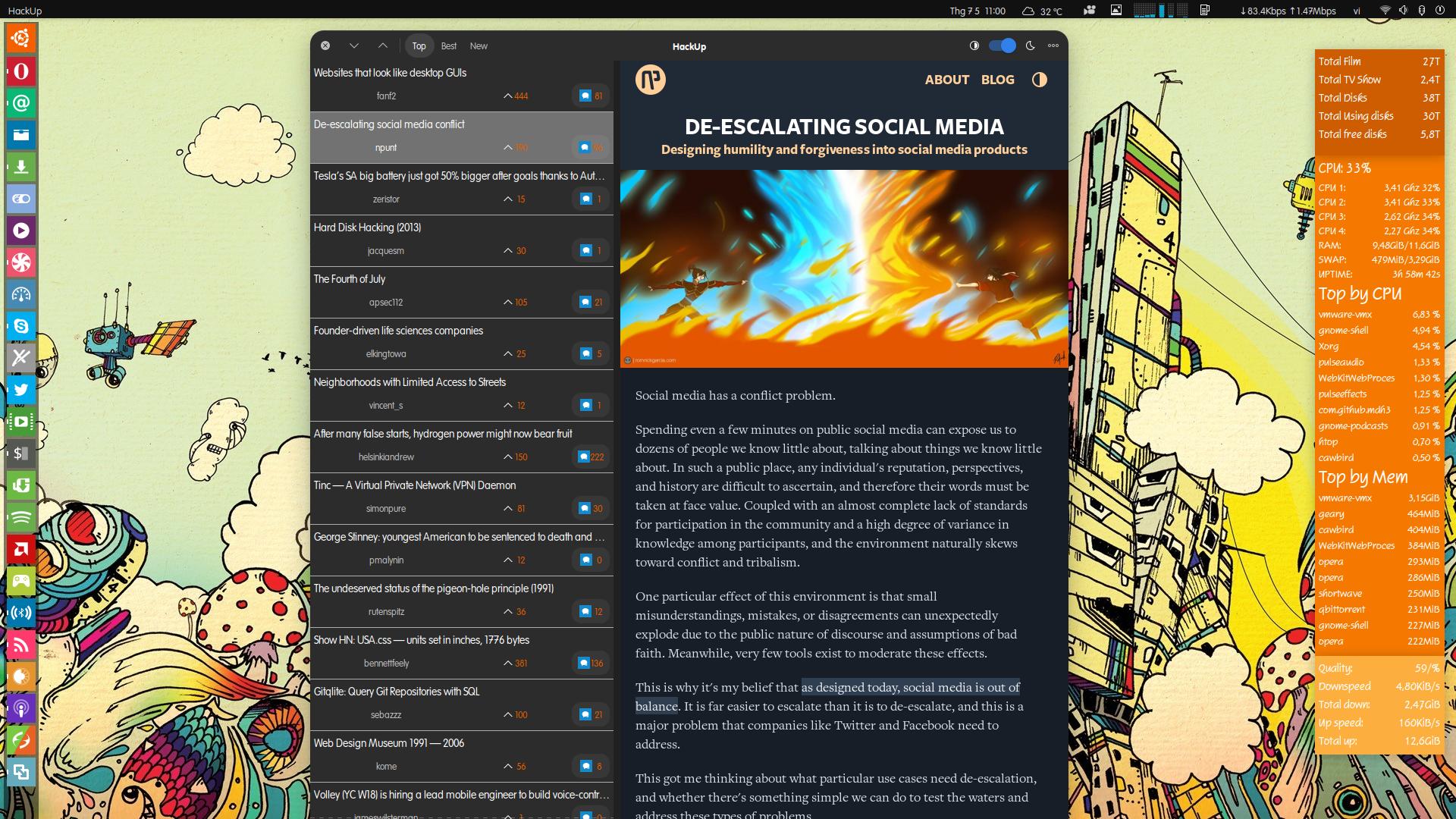Upvote the story by rutenspitz
The image size is (1456, 819).
[514, 611]
